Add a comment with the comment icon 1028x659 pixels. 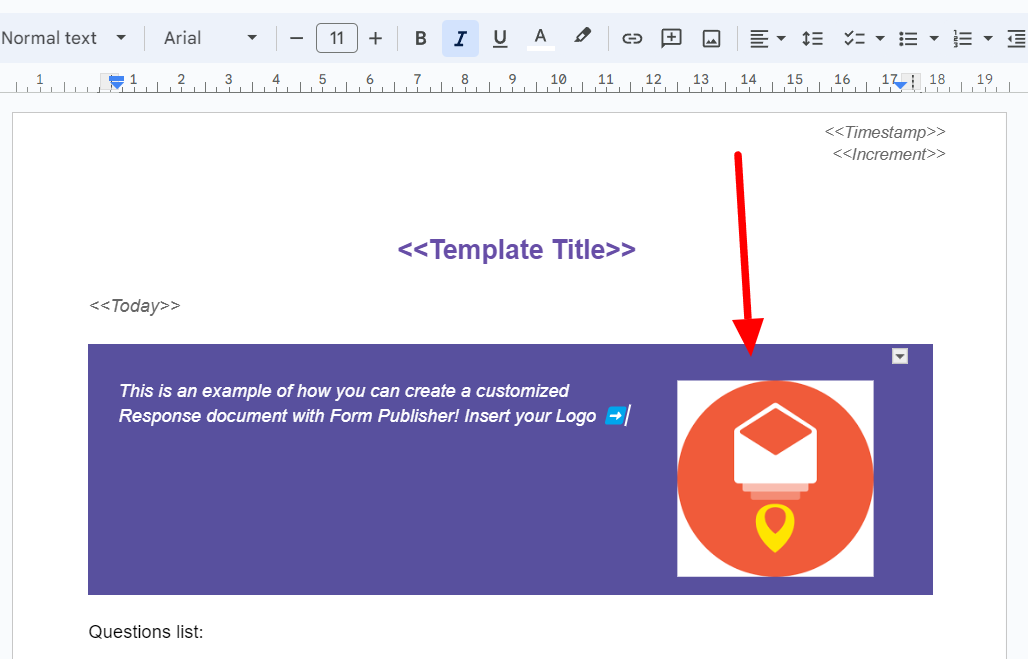tap(671, 38)
